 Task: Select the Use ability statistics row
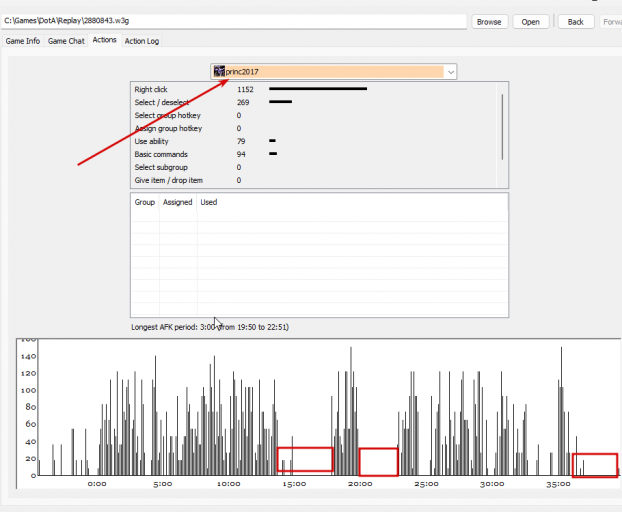(313, 141)
